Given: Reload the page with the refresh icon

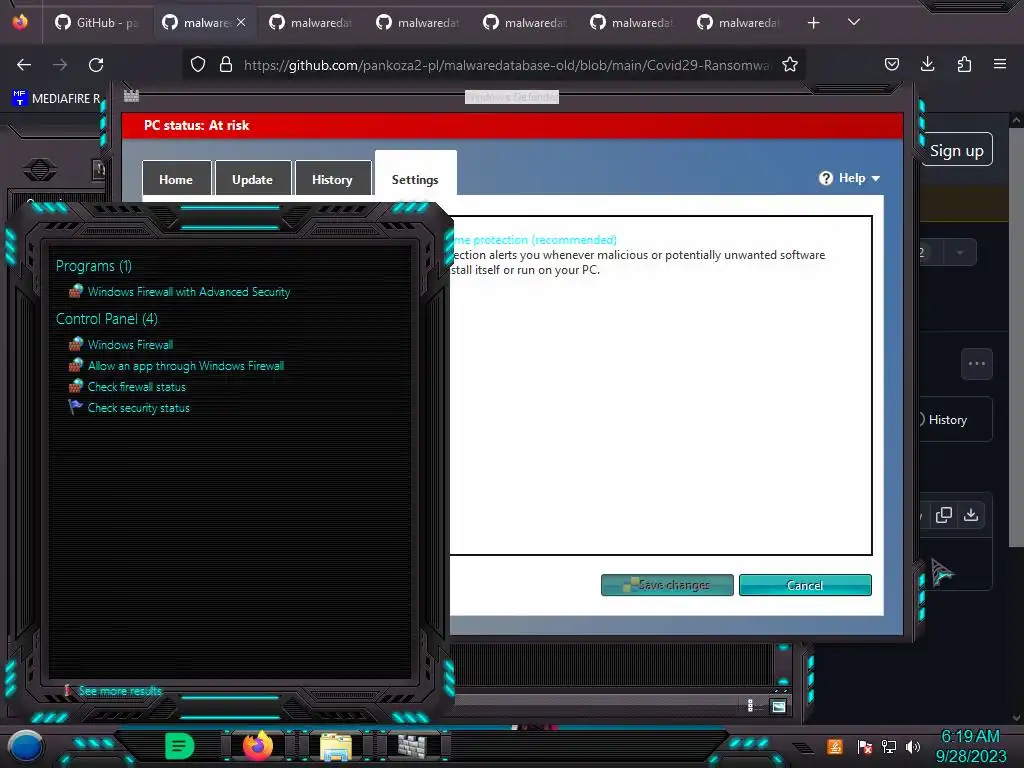Looking at the screenshot, I should 96,65.
